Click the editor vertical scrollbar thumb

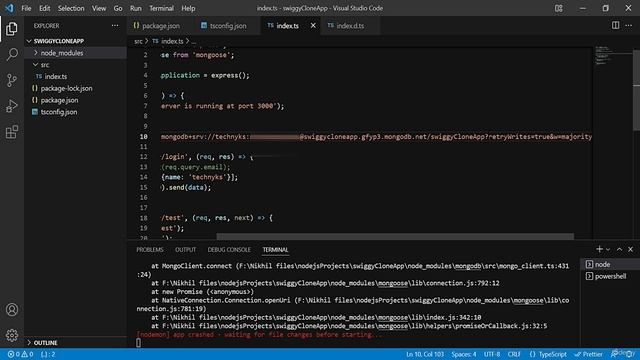636,90
